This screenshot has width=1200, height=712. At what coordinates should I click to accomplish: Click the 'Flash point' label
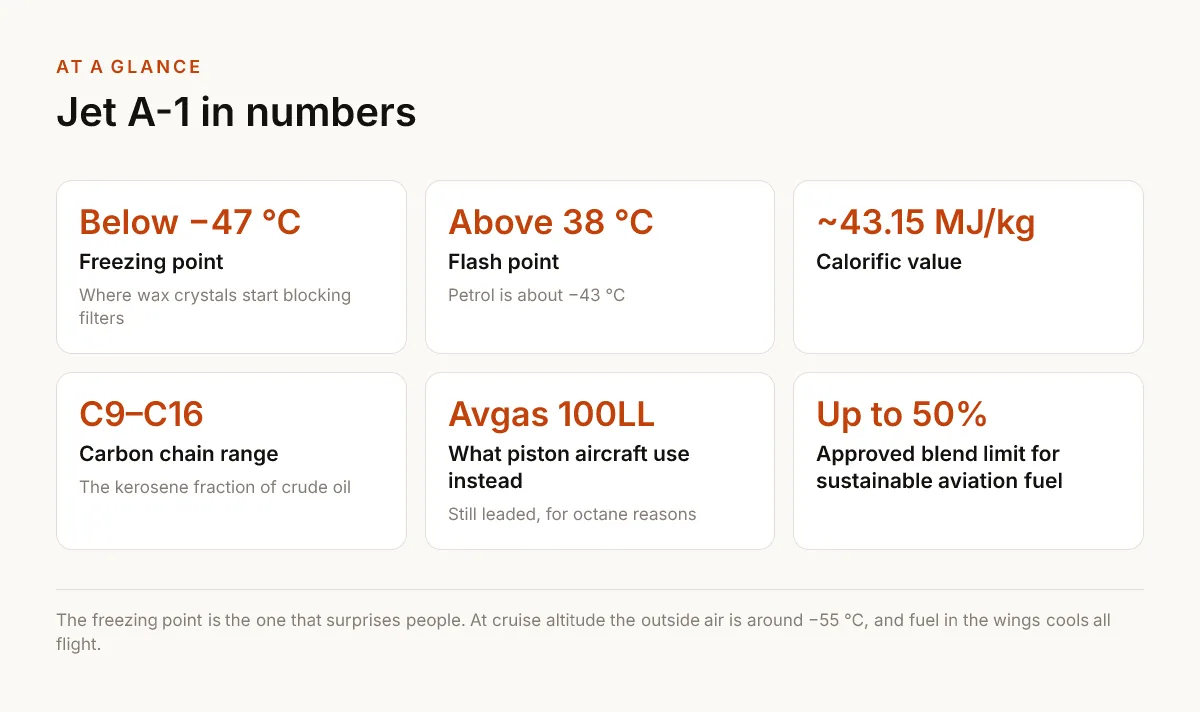click(x=504, y=262)
